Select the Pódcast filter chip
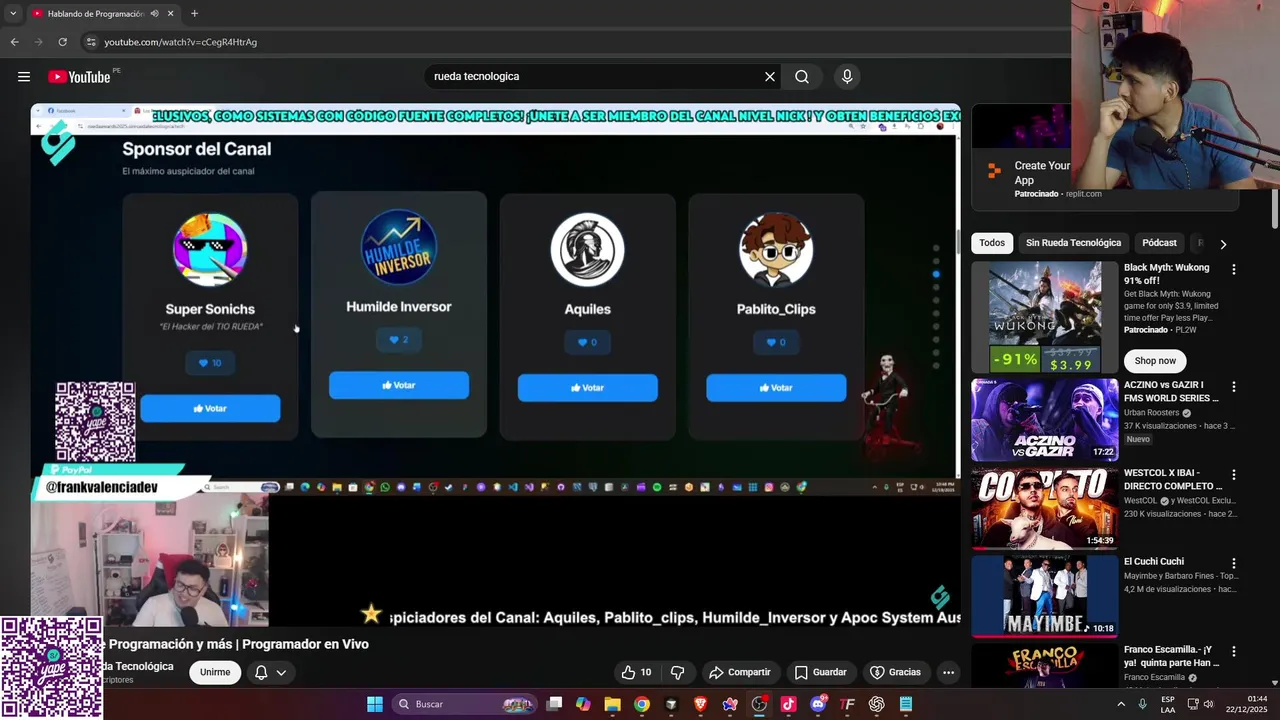This screenshot has height=720, width=1280. pos(1159,243)
